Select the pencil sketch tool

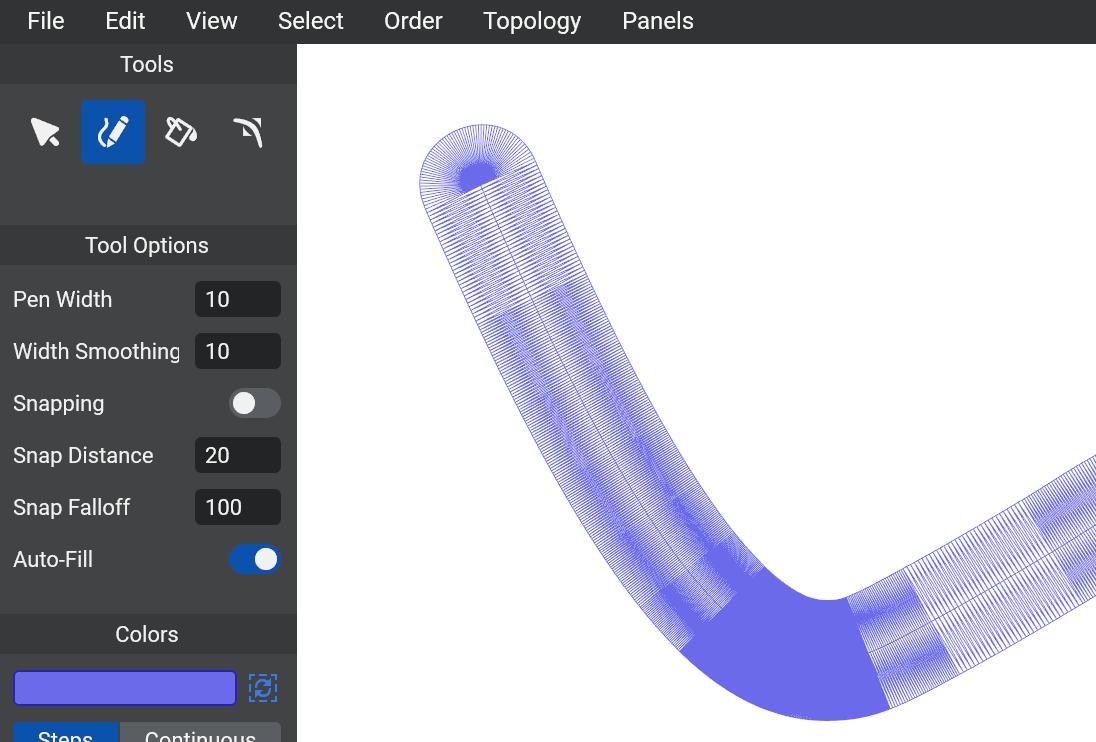coord(113,132)
